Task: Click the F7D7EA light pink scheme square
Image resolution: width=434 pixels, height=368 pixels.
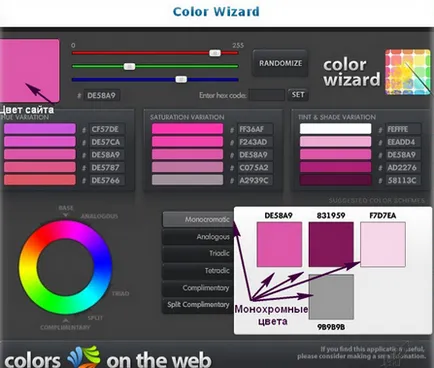Action: (x=383, y=244)
